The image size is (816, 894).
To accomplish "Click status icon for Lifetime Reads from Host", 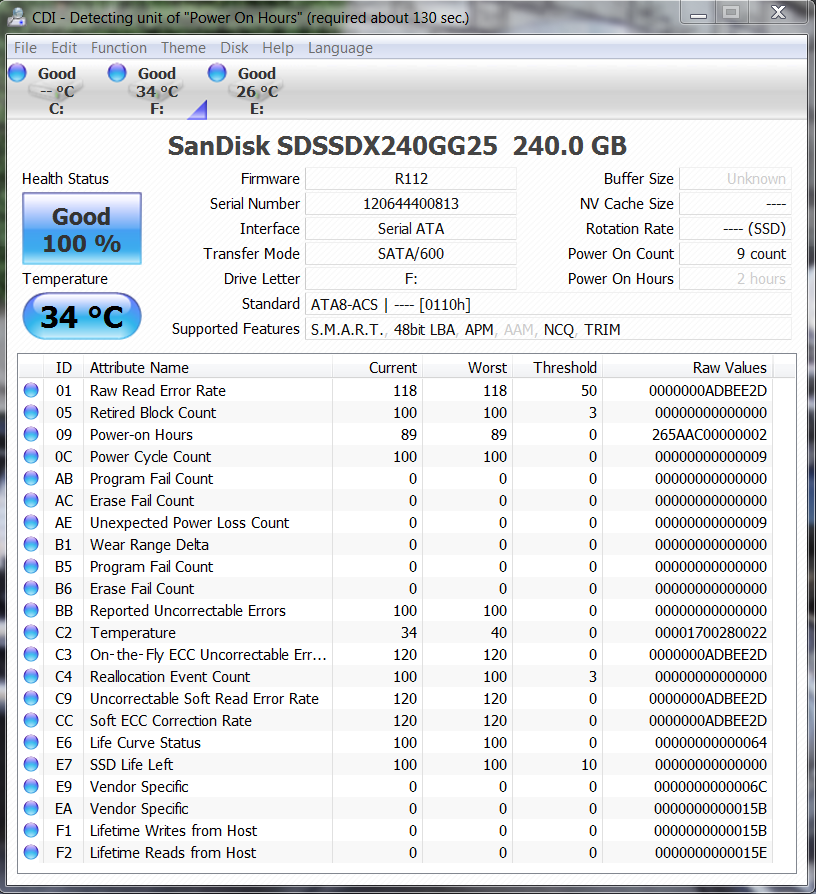I will [32, 853].
